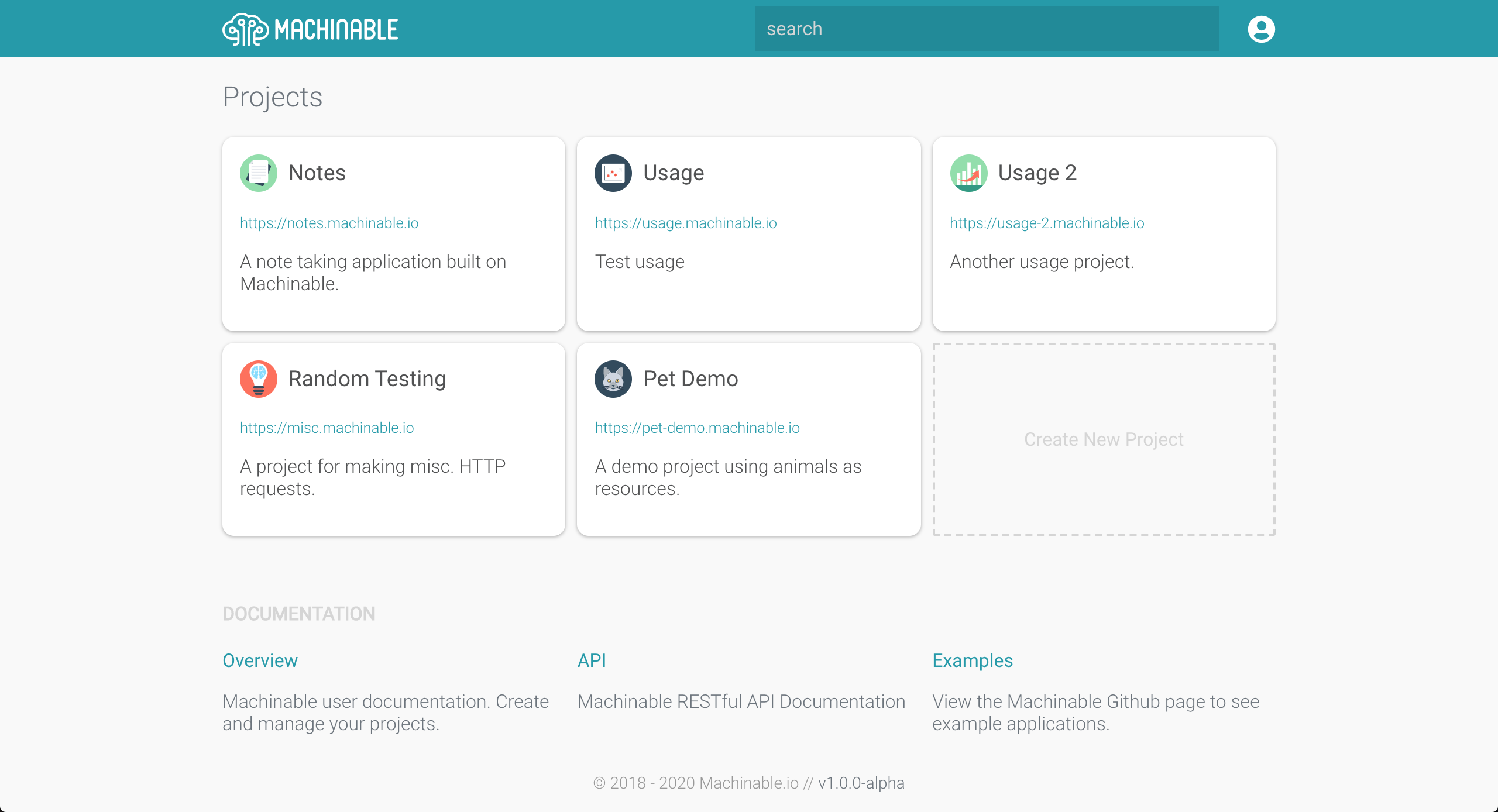This screenshot has width=1498, height=812.
Task: Open the Examples documentation link
Action: pyautogui.click(x=972, y=660)
